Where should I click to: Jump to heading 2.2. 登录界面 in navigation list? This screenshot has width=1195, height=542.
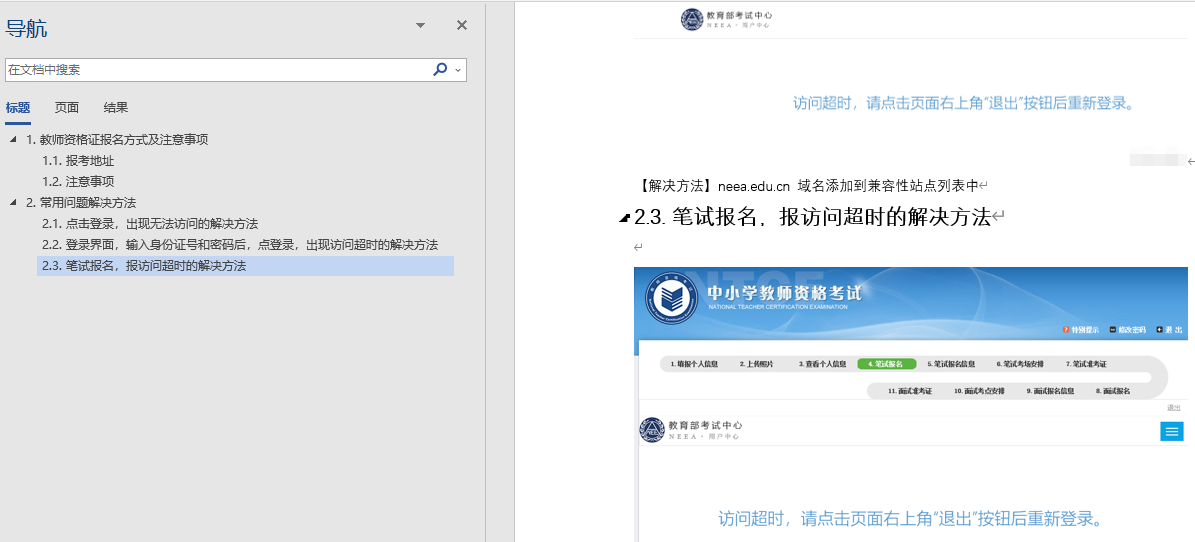click(240, 245)
